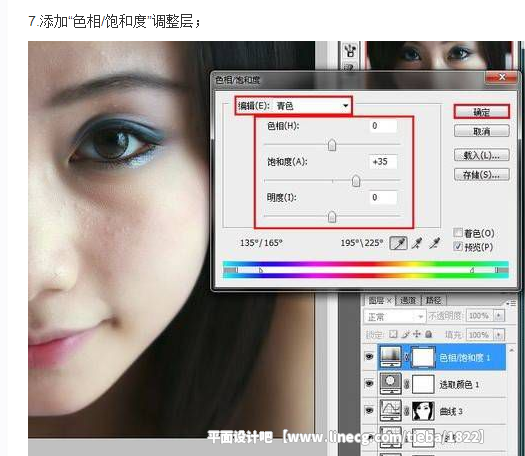Switch to the 通道 Channels tab
Viewport: 525px width, 456px height.
[x=408, y=300]
